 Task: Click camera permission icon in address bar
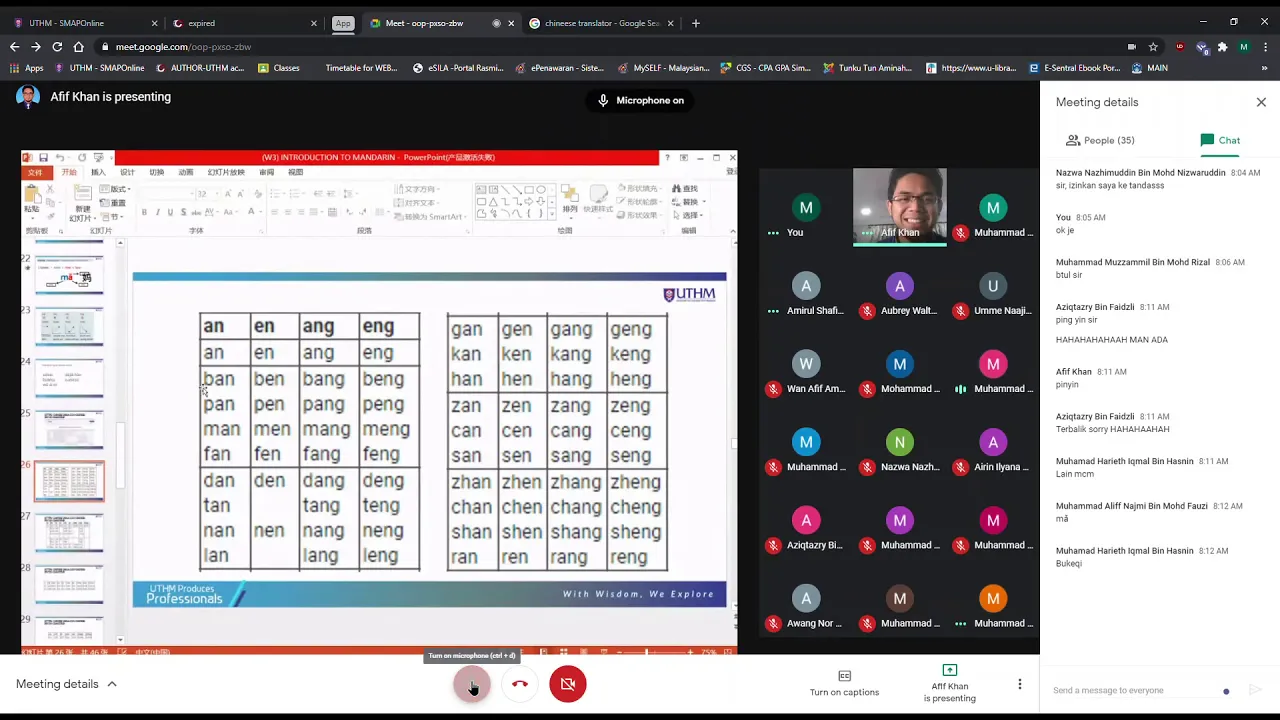click(x=1131, y=47)
